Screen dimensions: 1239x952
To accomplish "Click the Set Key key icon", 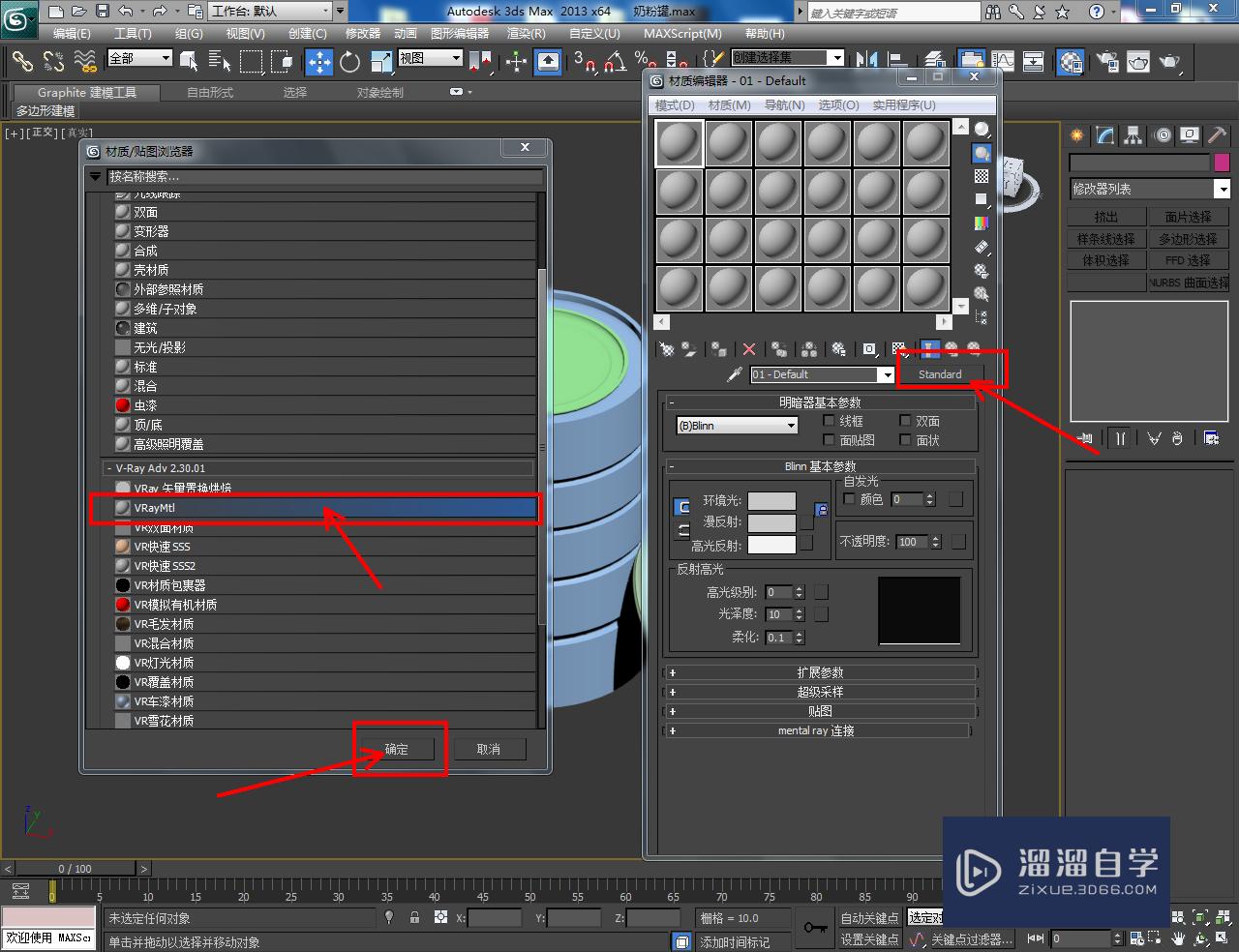I will point(816,928).
